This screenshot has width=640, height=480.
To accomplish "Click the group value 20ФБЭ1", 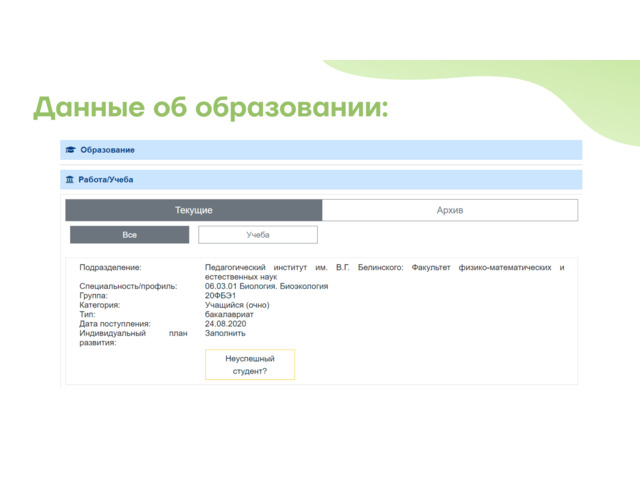I will coord(220,296).
